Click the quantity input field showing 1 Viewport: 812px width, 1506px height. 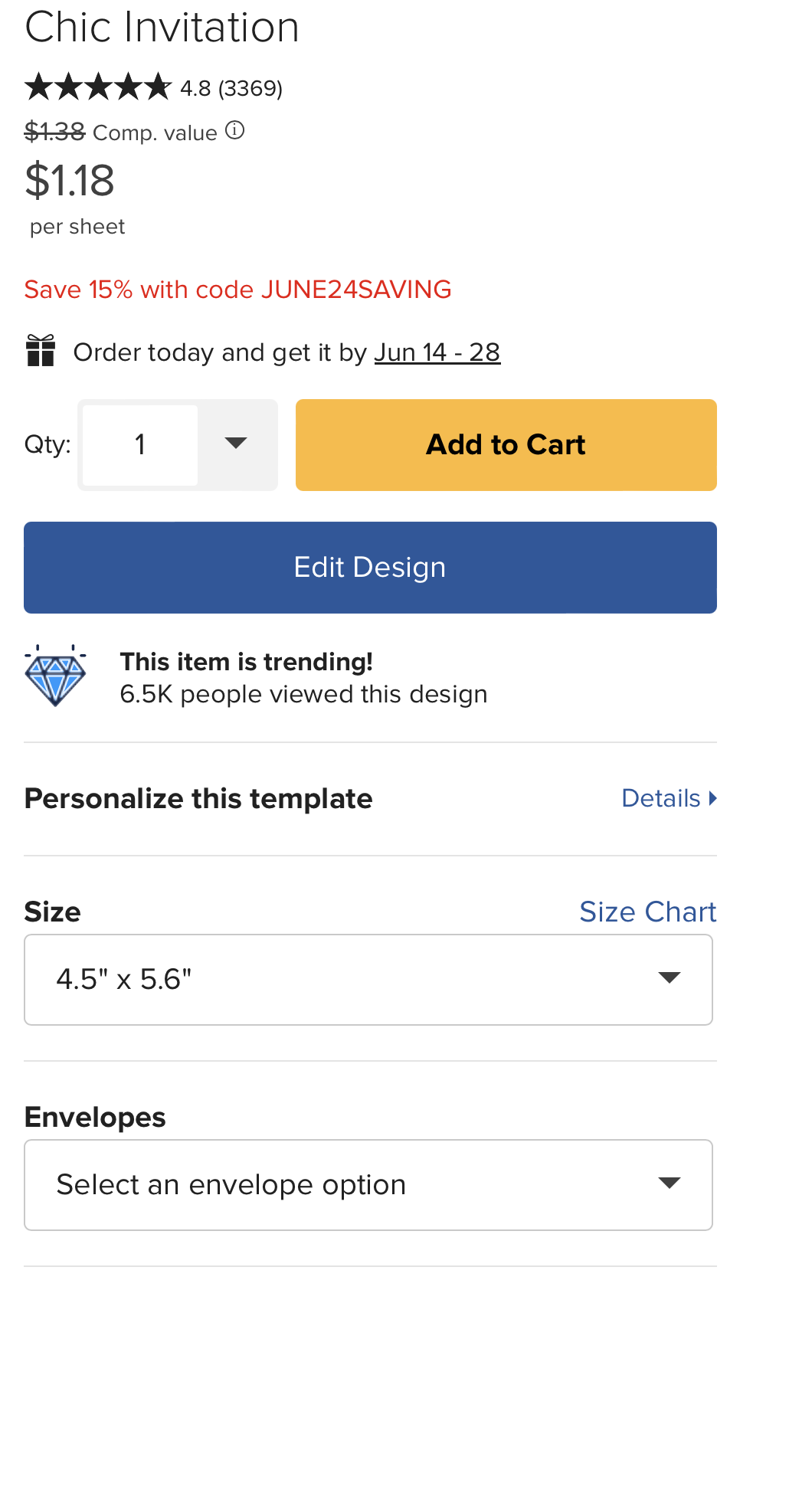click(140, 445)
